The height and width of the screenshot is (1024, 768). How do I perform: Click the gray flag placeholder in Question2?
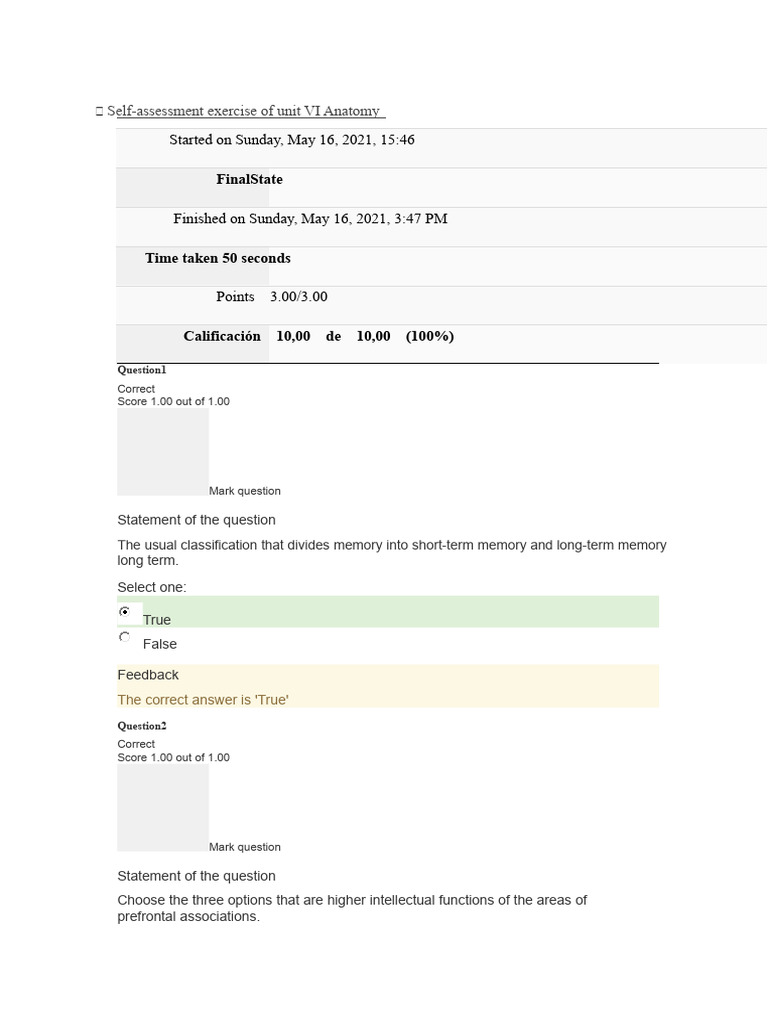pos(163,808)
